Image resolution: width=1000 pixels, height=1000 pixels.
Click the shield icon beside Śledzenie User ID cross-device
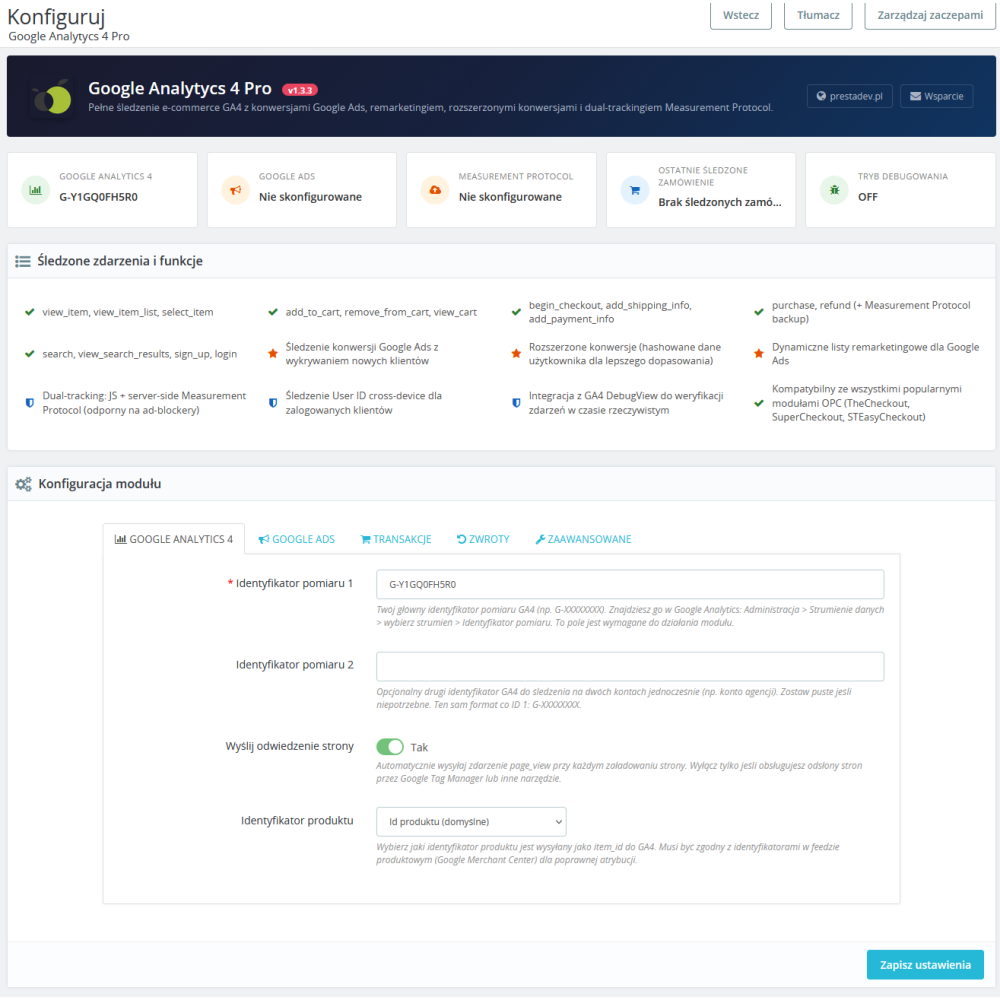coord(273,403)
